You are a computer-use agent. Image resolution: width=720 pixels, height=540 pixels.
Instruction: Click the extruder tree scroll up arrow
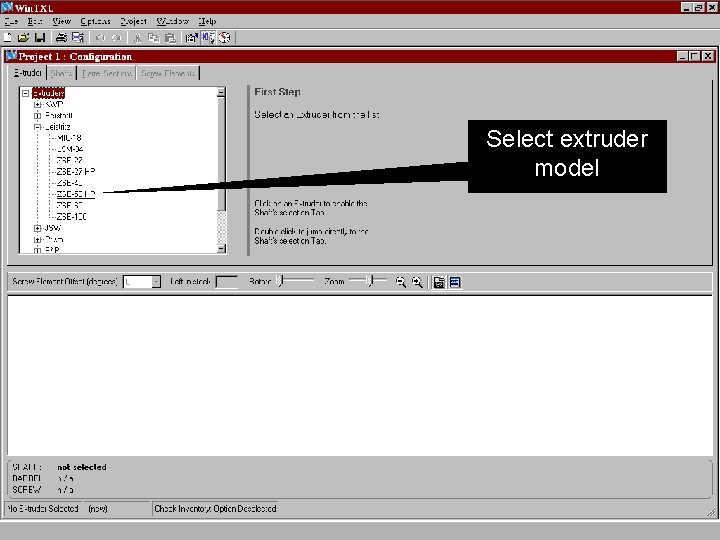point(221,92)
